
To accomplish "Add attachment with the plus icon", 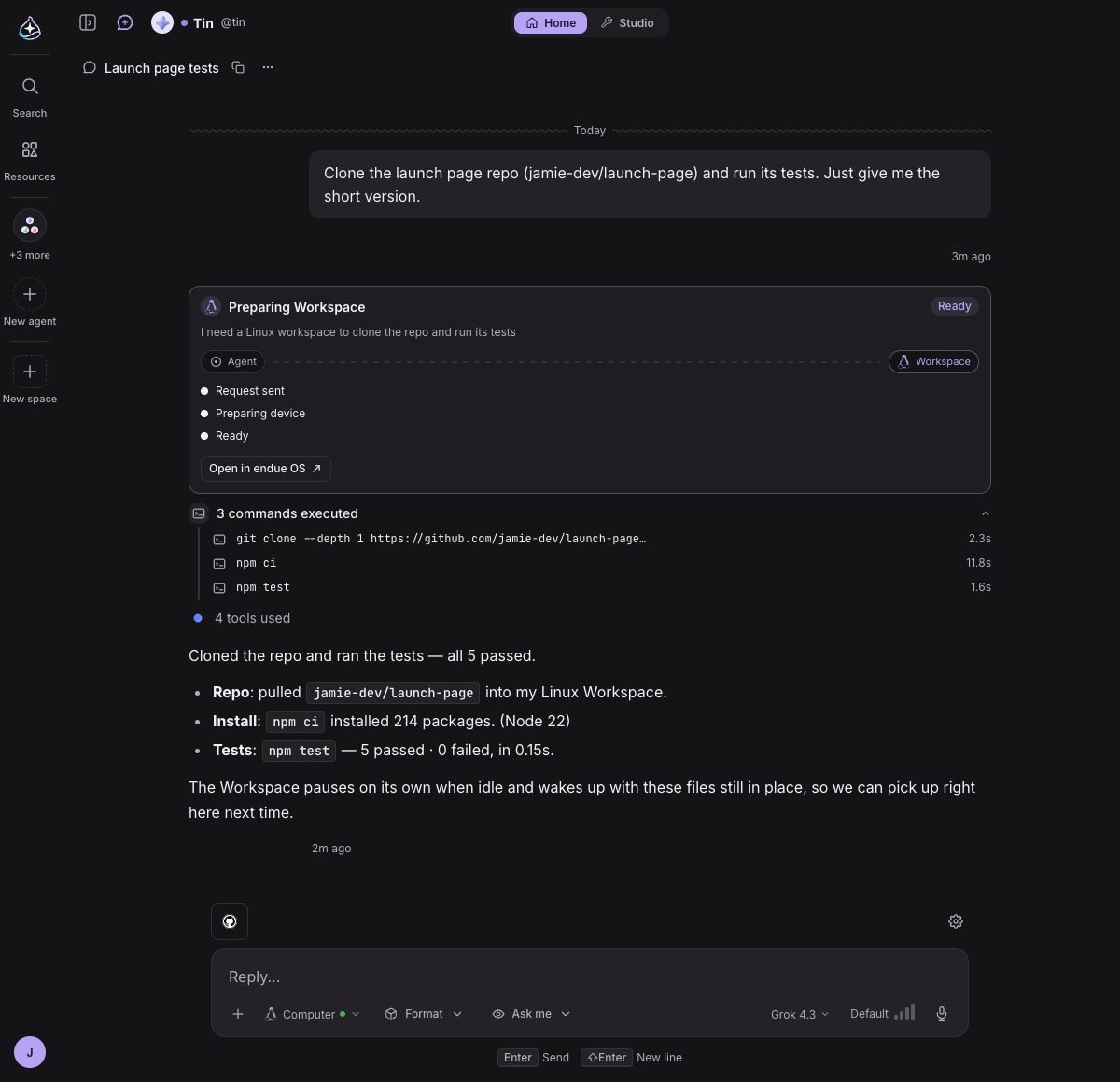I will click(x=238, y=1014).
